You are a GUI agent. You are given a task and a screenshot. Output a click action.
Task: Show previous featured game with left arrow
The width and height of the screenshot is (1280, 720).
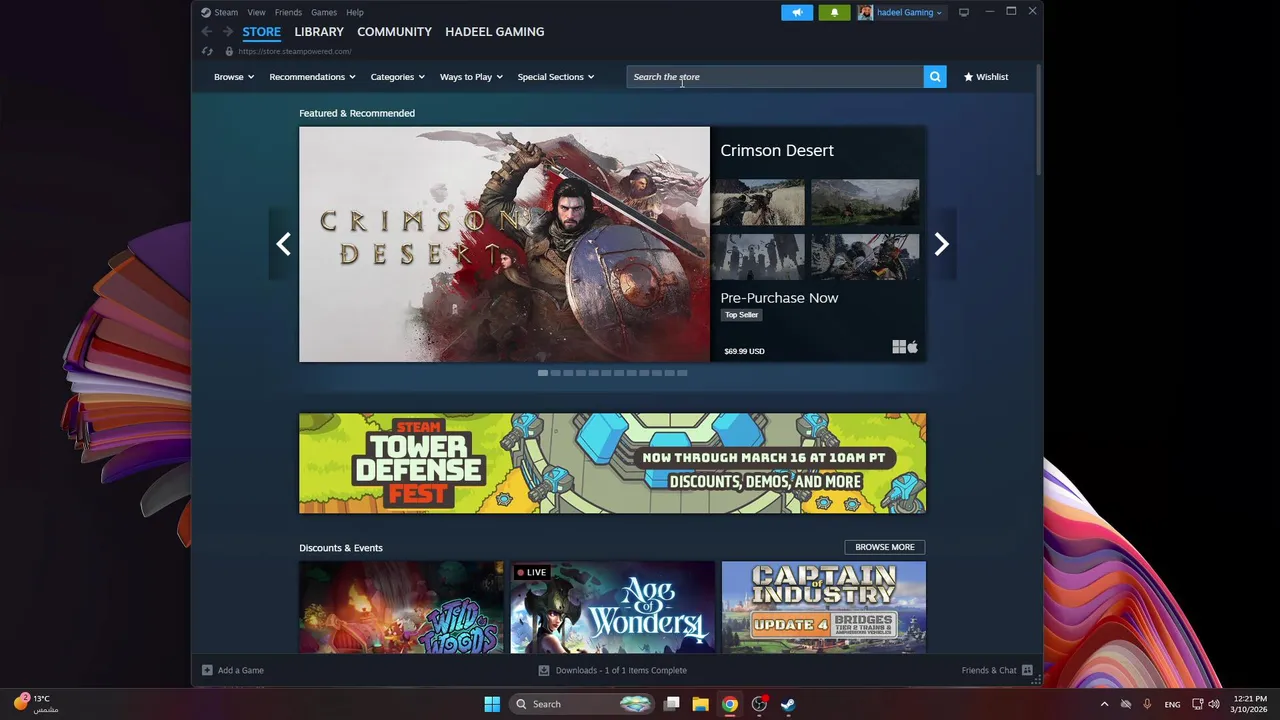click(x=283, y=244)
